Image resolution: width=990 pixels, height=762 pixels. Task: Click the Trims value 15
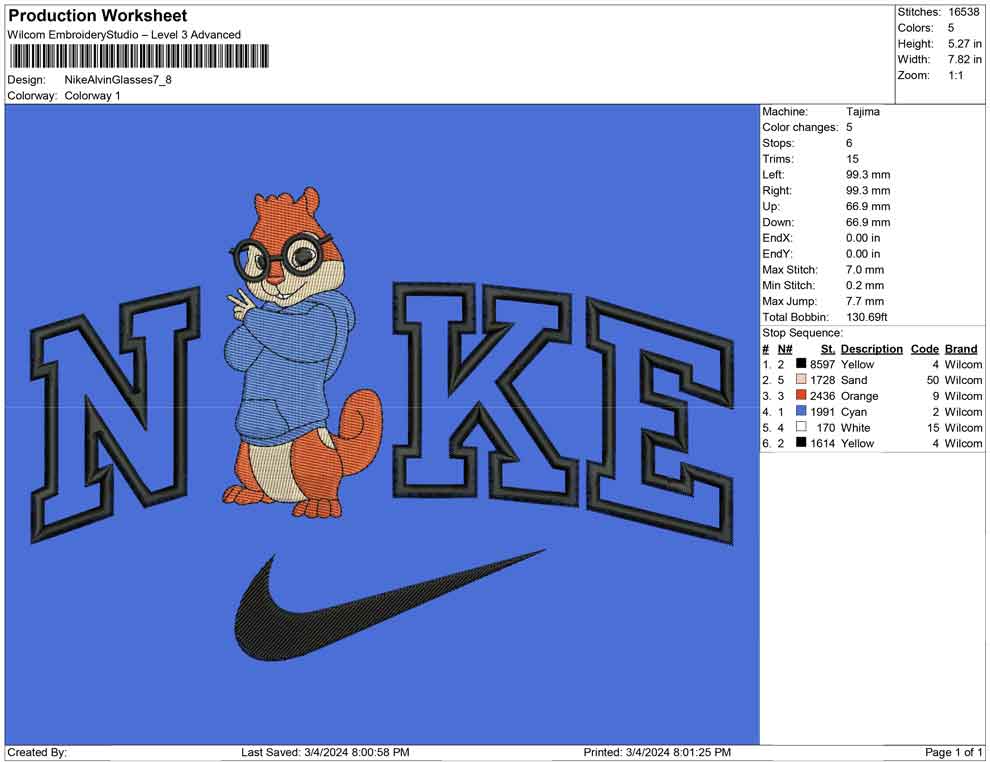click(x=852, y=158)
